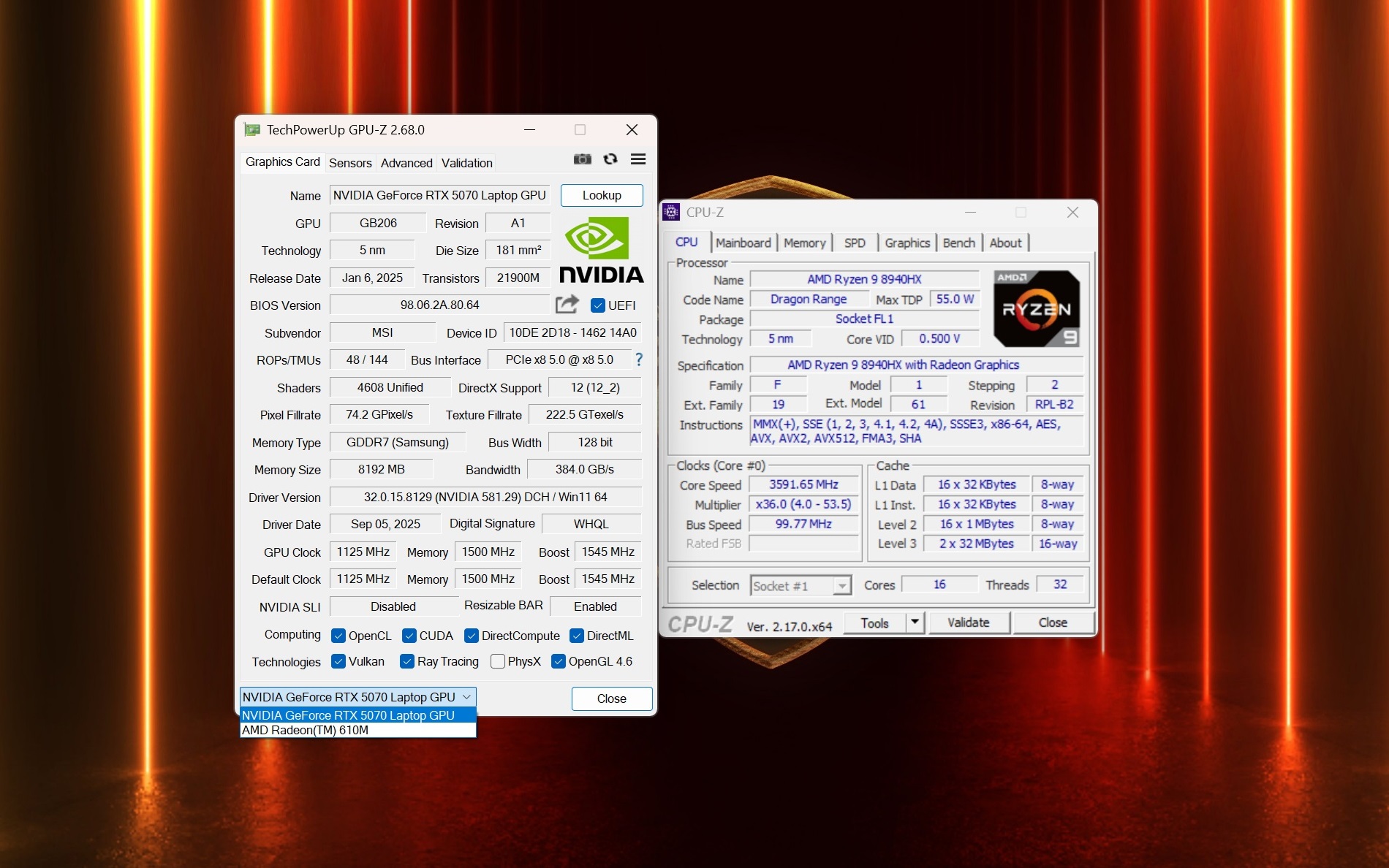The height and width of the screenshot is (868, 1389).
Task: Expand the Tools dropdown arrow
Action: pyautogui.click(x=915, y=623)
